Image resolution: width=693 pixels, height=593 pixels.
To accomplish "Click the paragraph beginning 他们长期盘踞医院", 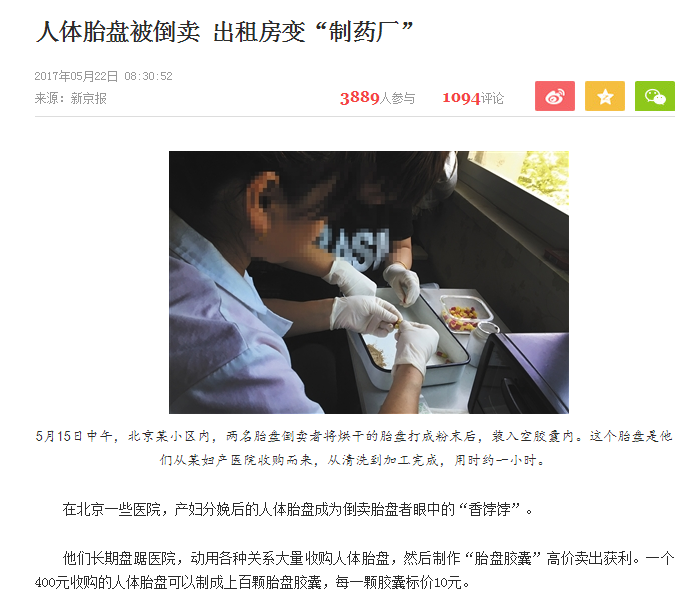I will (354, 570).
